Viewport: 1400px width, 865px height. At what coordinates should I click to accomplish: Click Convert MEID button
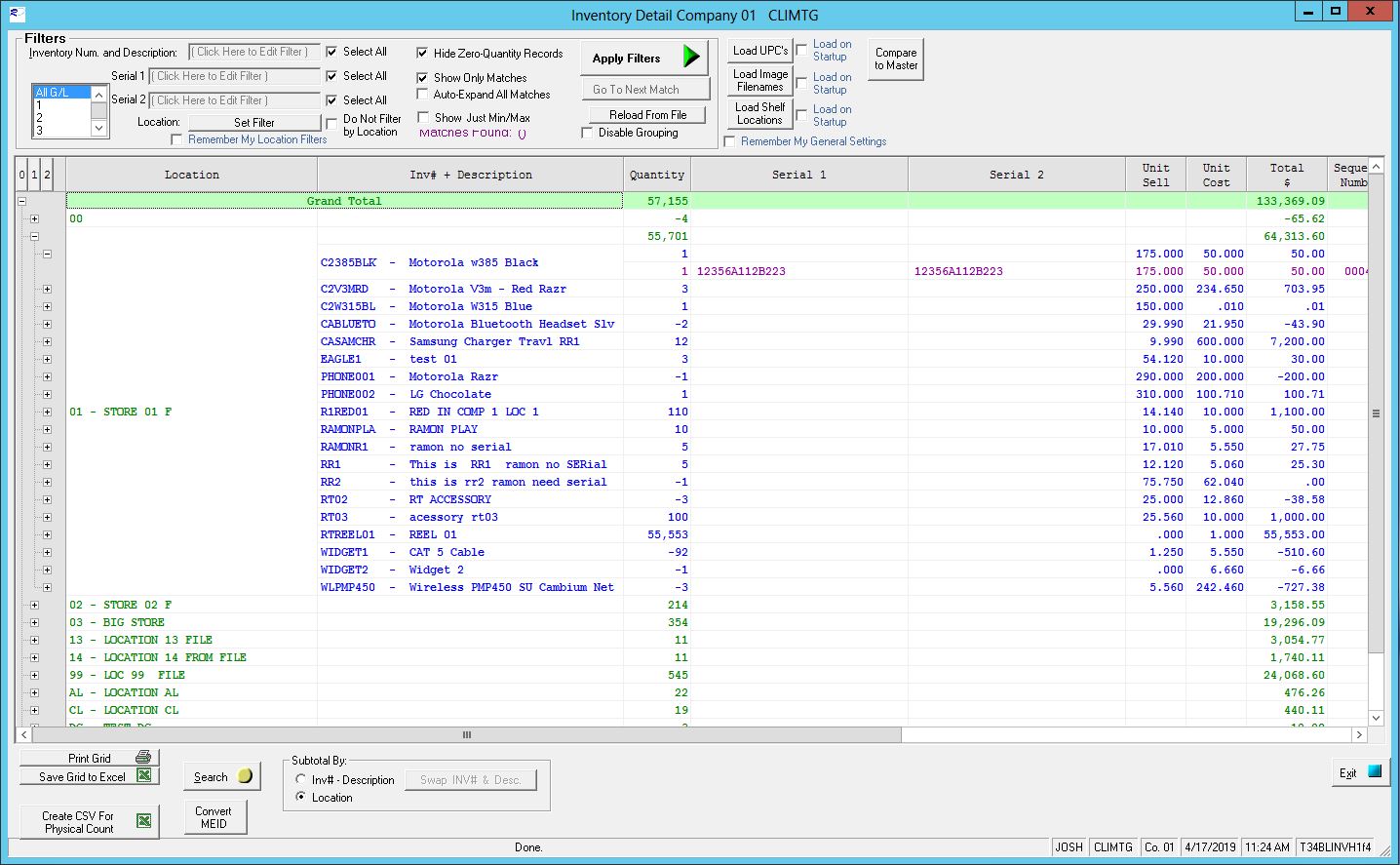(x=214, y=817)
